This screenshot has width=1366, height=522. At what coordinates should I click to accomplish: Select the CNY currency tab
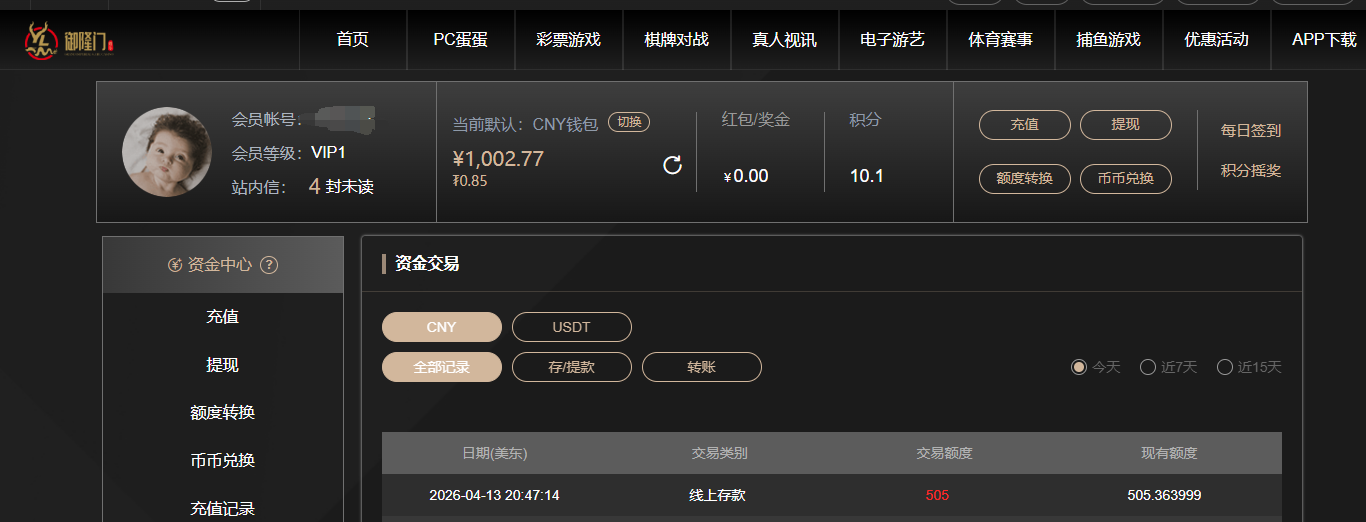441,327
